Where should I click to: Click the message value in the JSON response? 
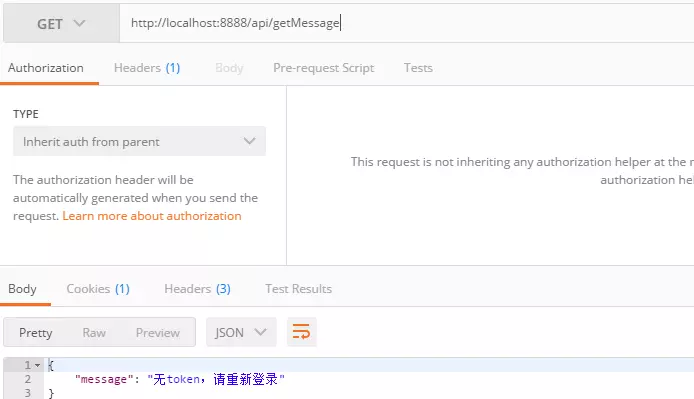[216, 379]
